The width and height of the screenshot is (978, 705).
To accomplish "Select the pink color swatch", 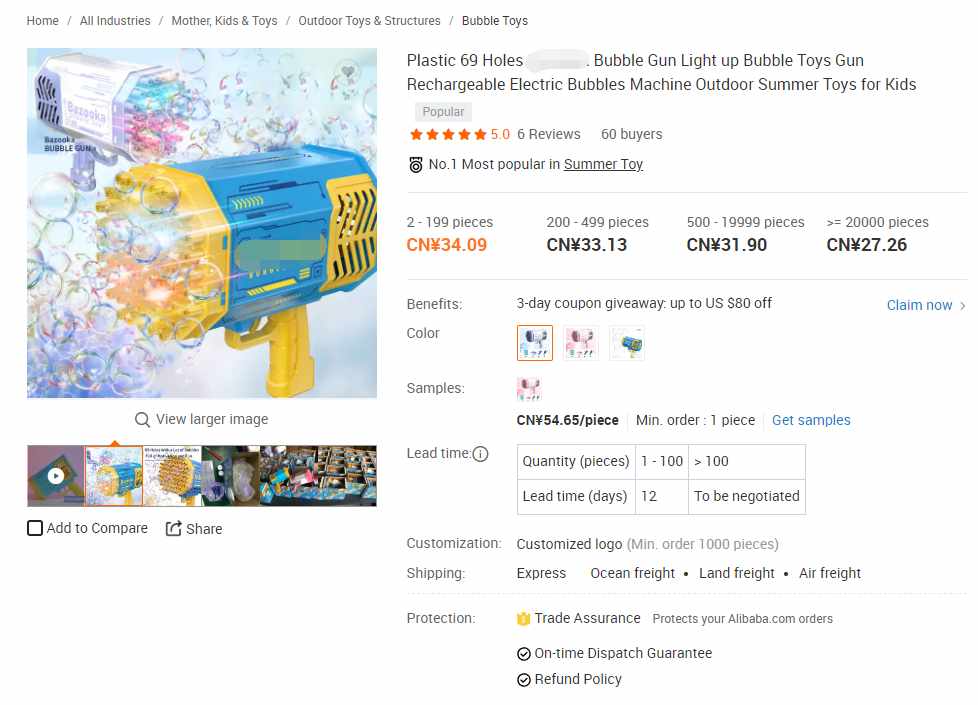I will pos(581,343).
